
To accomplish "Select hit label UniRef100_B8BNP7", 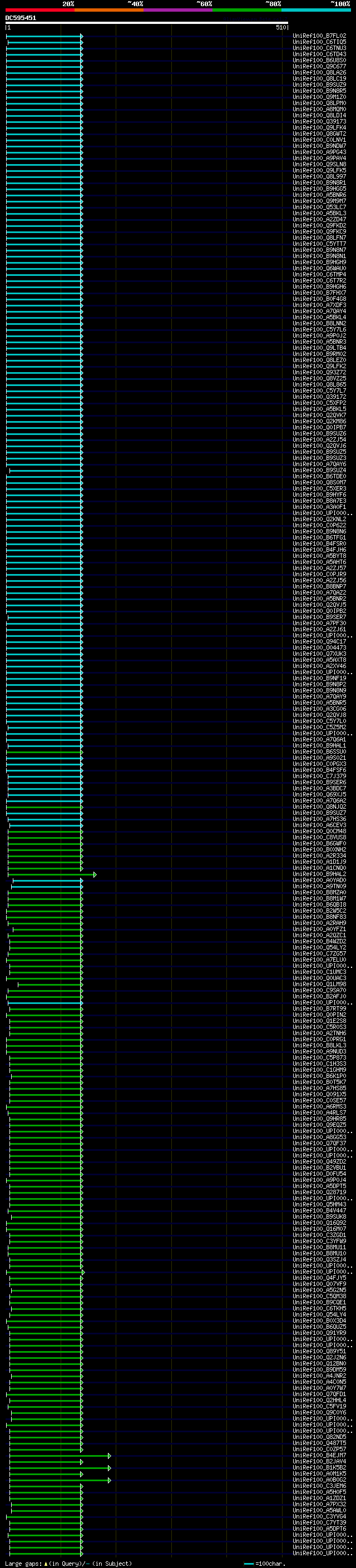I will coord(319,587).
